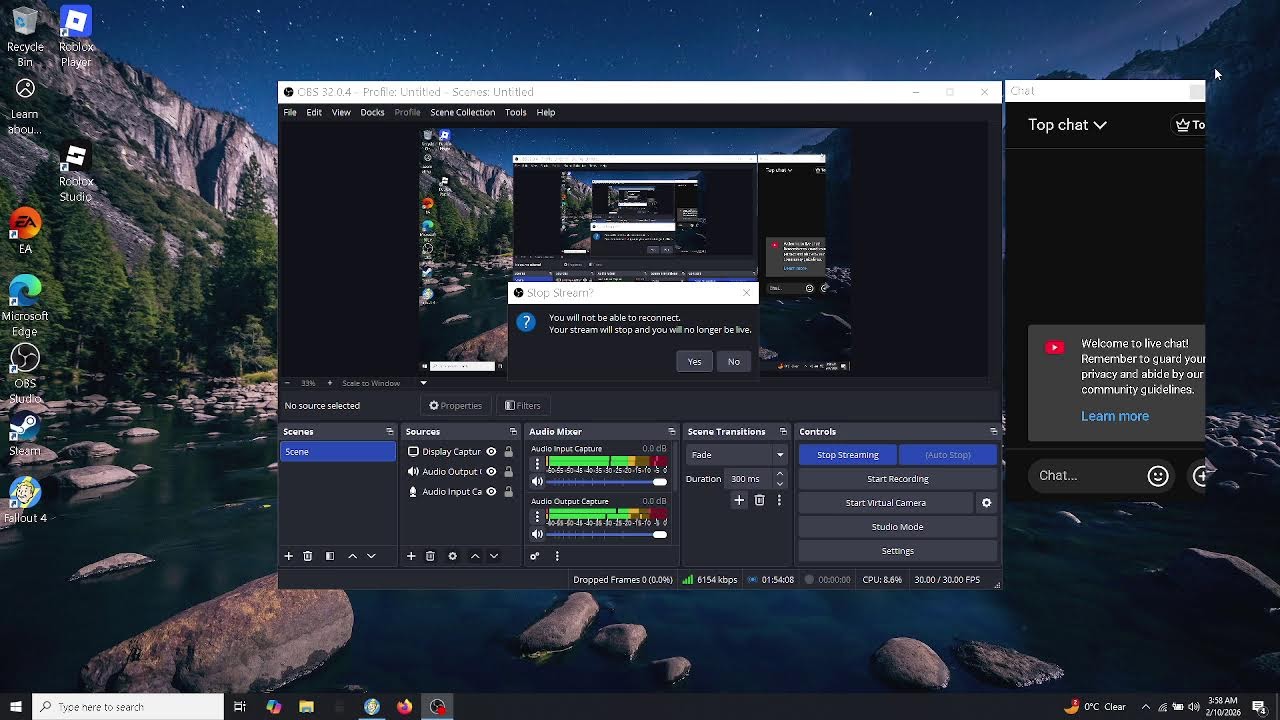
Task: Show hidden system tray icons
Action: click(1146, 707)
